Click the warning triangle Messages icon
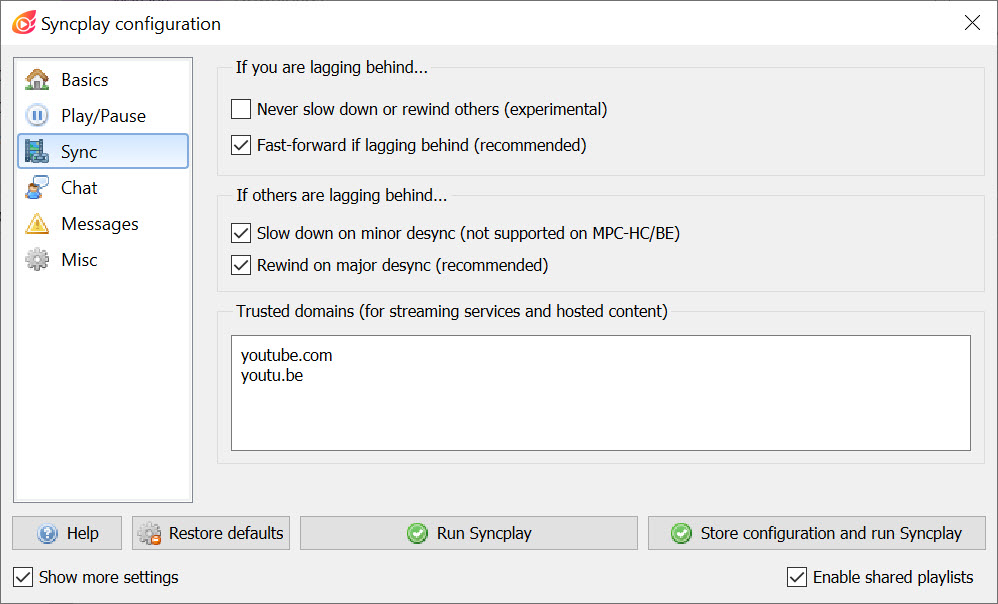 [x=37, y=224]
